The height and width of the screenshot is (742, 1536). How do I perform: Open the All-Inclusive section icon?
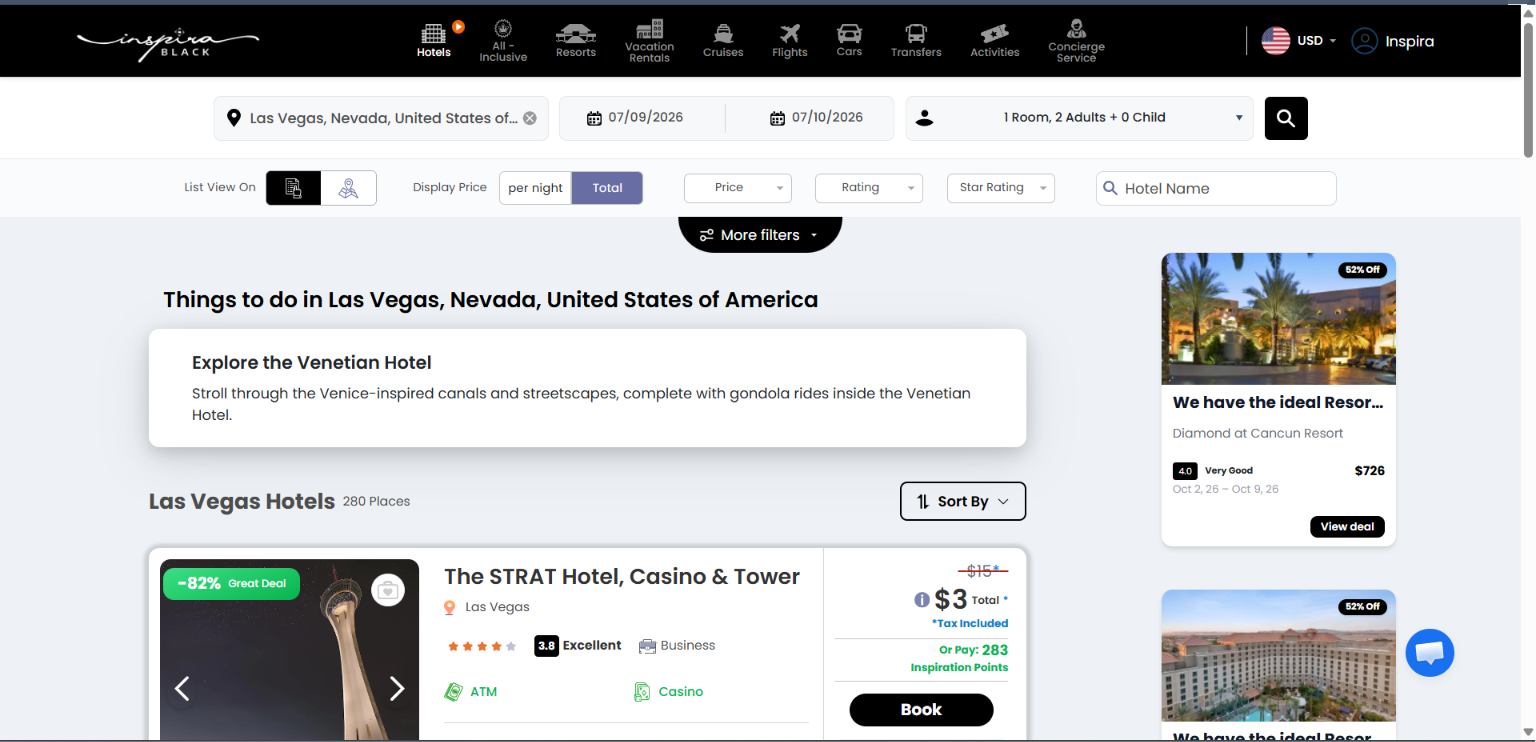pos(503,28)
